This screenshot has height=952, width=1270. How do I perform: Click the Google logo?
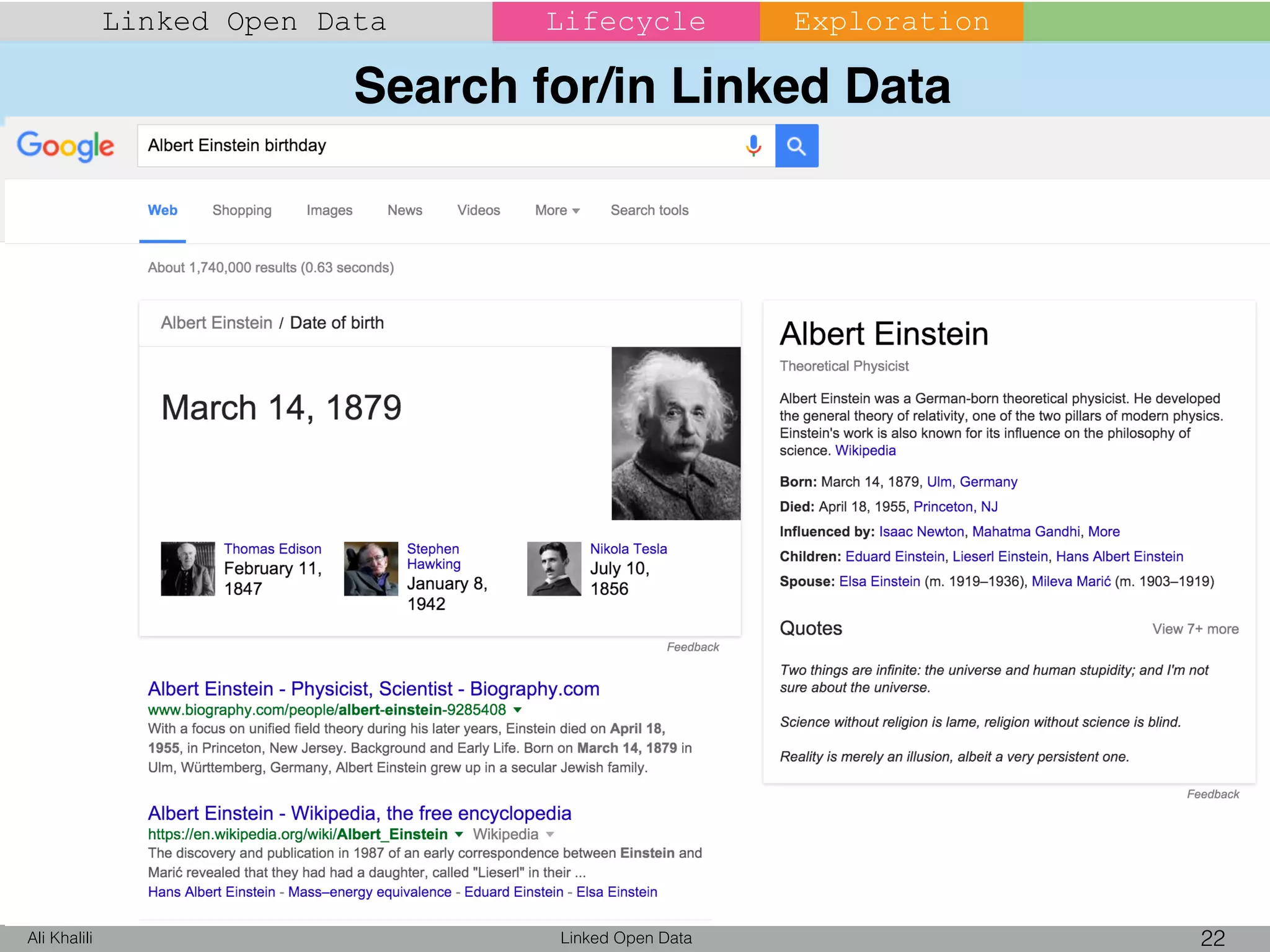[65, 146]
